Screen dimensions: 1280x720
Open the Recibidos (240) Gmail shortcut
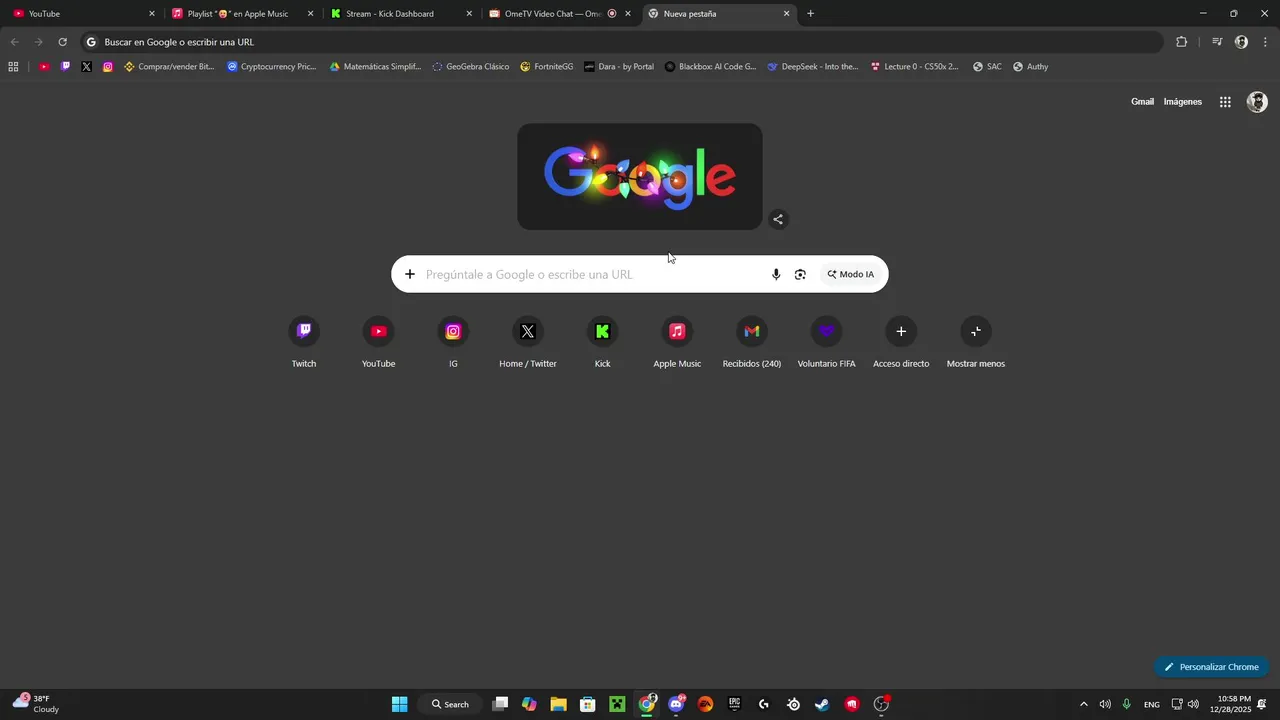tap(752, 342)
